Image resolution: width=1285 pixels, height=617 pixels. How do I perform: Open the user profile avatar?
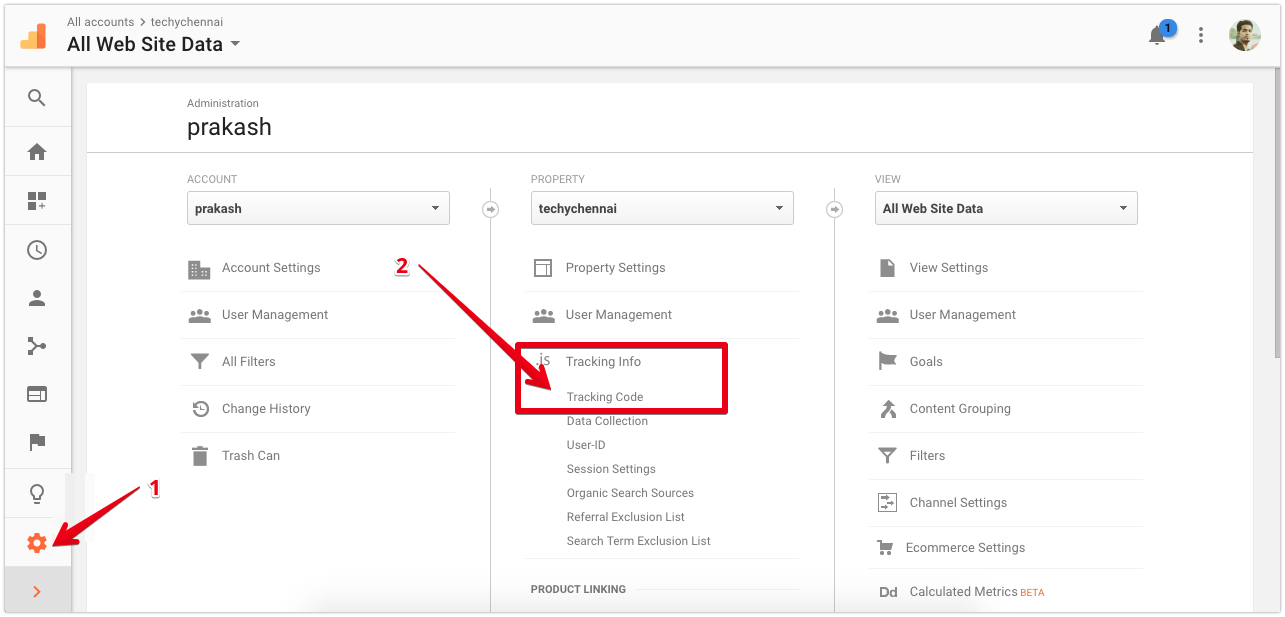[1245, 35]
